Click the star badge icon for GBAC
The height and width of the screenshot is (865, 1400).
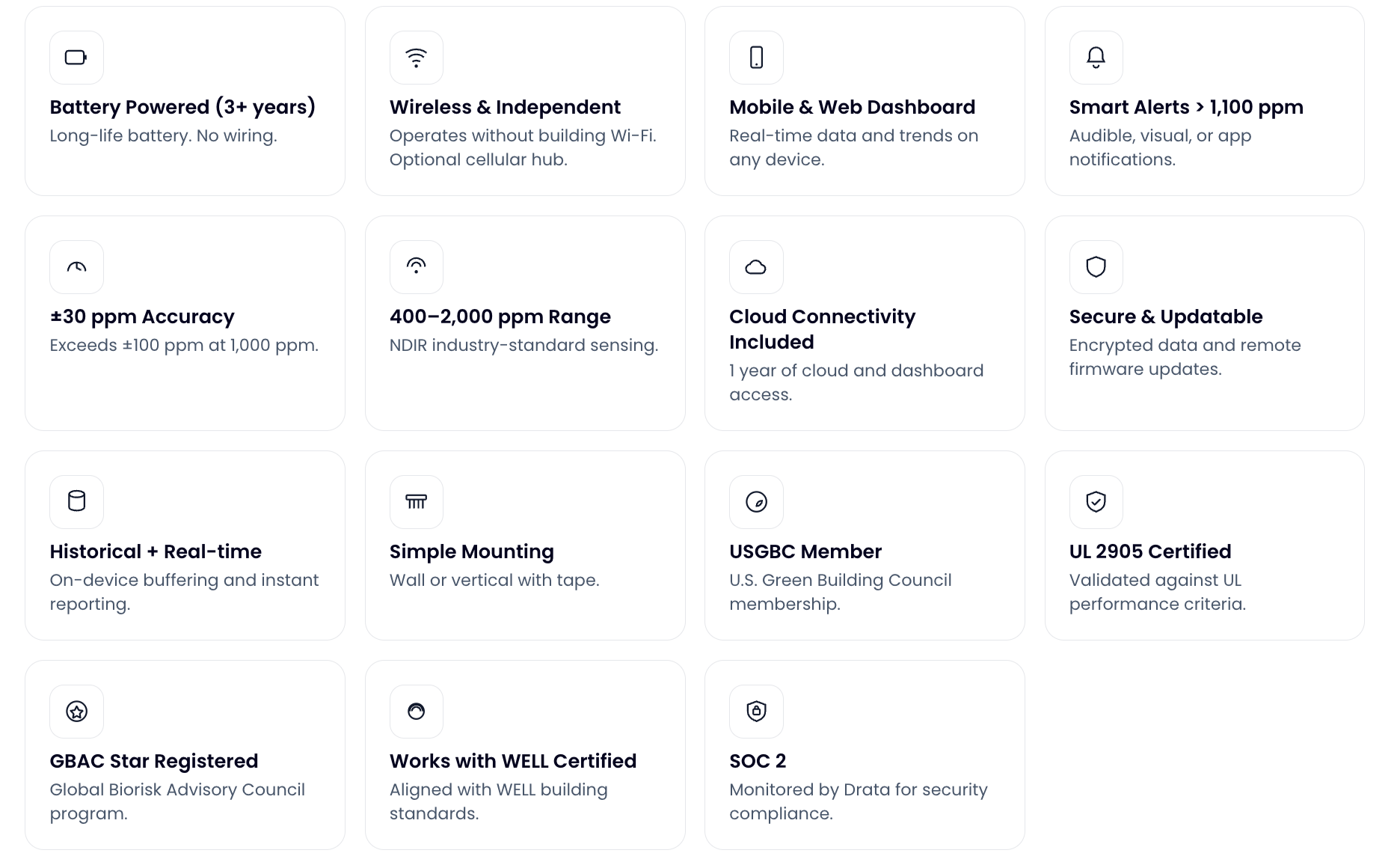coord(76,711)
